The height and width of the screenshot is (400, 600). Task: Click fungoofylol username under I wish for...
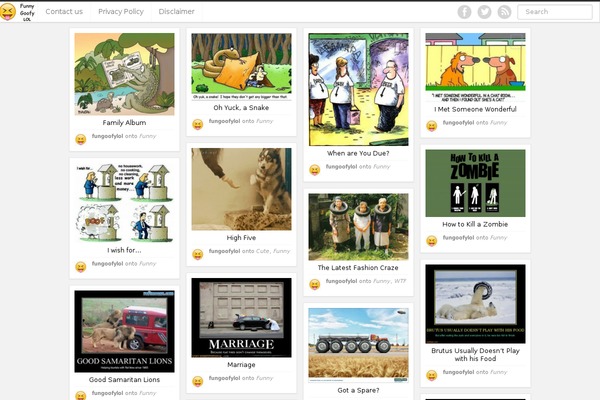(107, 263)
